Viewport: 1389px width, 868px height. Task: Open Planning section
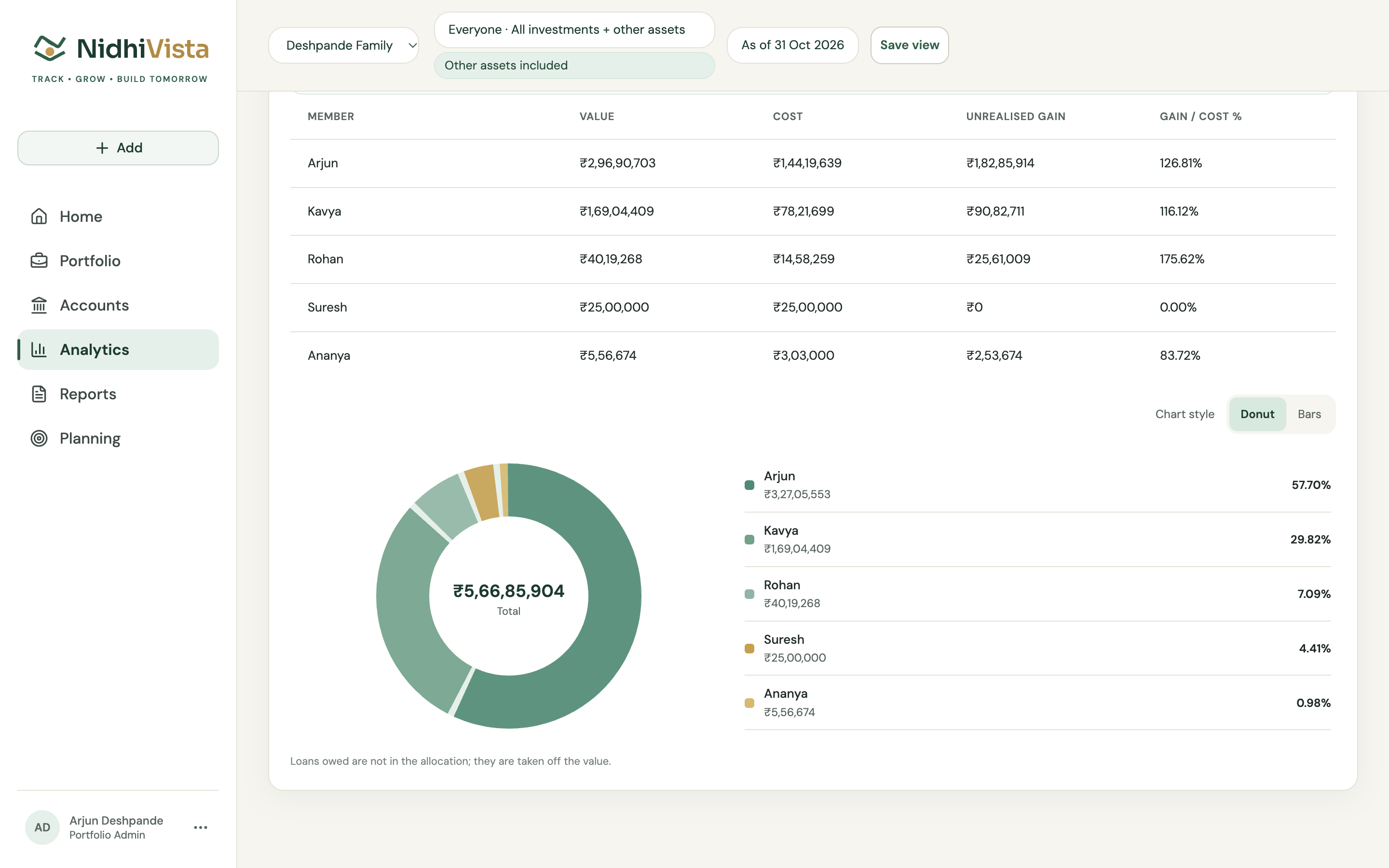coord(118,439)
